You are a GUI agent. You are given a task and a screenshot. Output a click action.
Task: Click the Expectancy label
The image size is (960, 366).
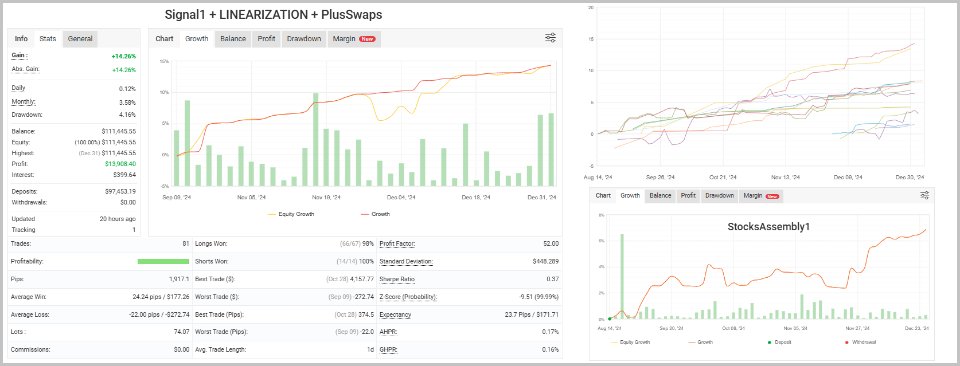coord(395,315)
